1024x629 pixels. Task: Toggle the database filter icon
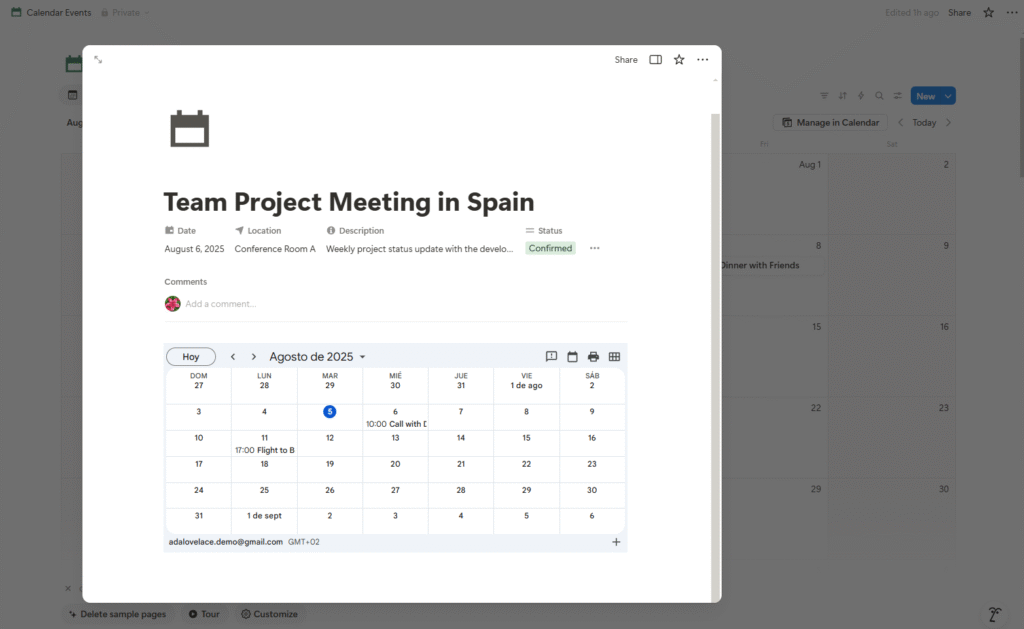point(825,95)
